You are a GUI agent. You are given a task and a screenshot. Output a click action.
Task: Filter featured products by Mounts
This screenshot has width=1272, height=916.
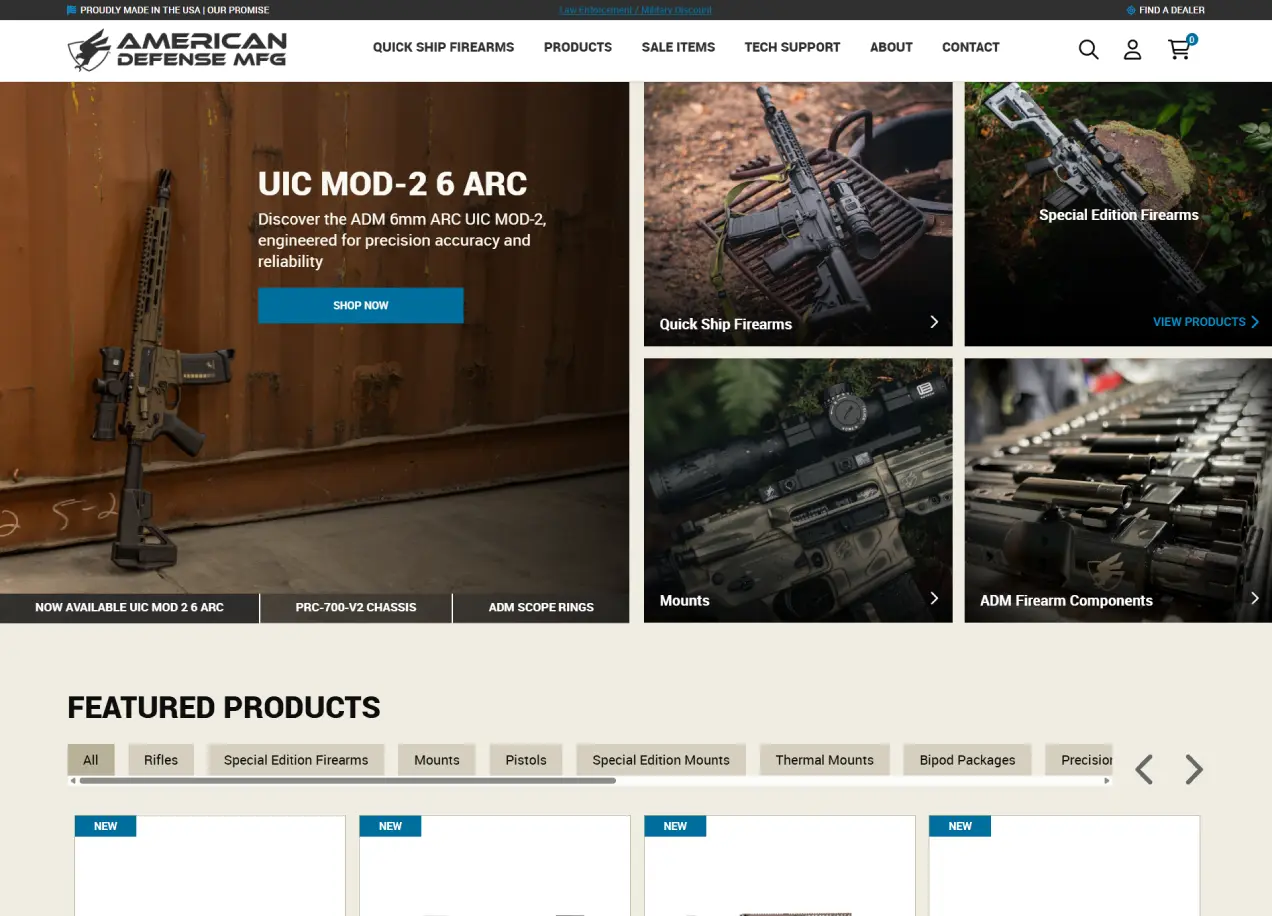click(x=437, y=760)
